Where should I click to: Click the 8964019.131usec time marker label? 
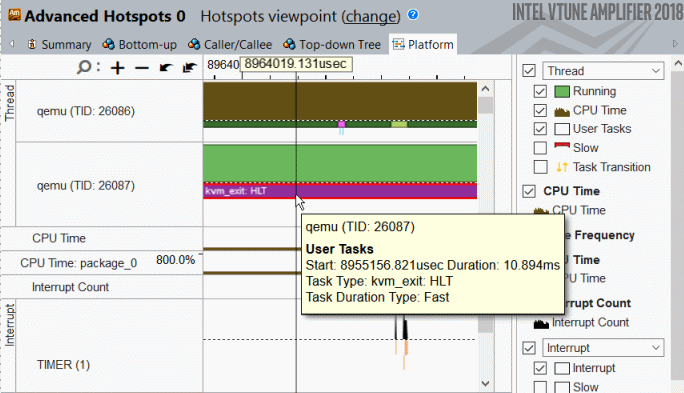point(296,64)
